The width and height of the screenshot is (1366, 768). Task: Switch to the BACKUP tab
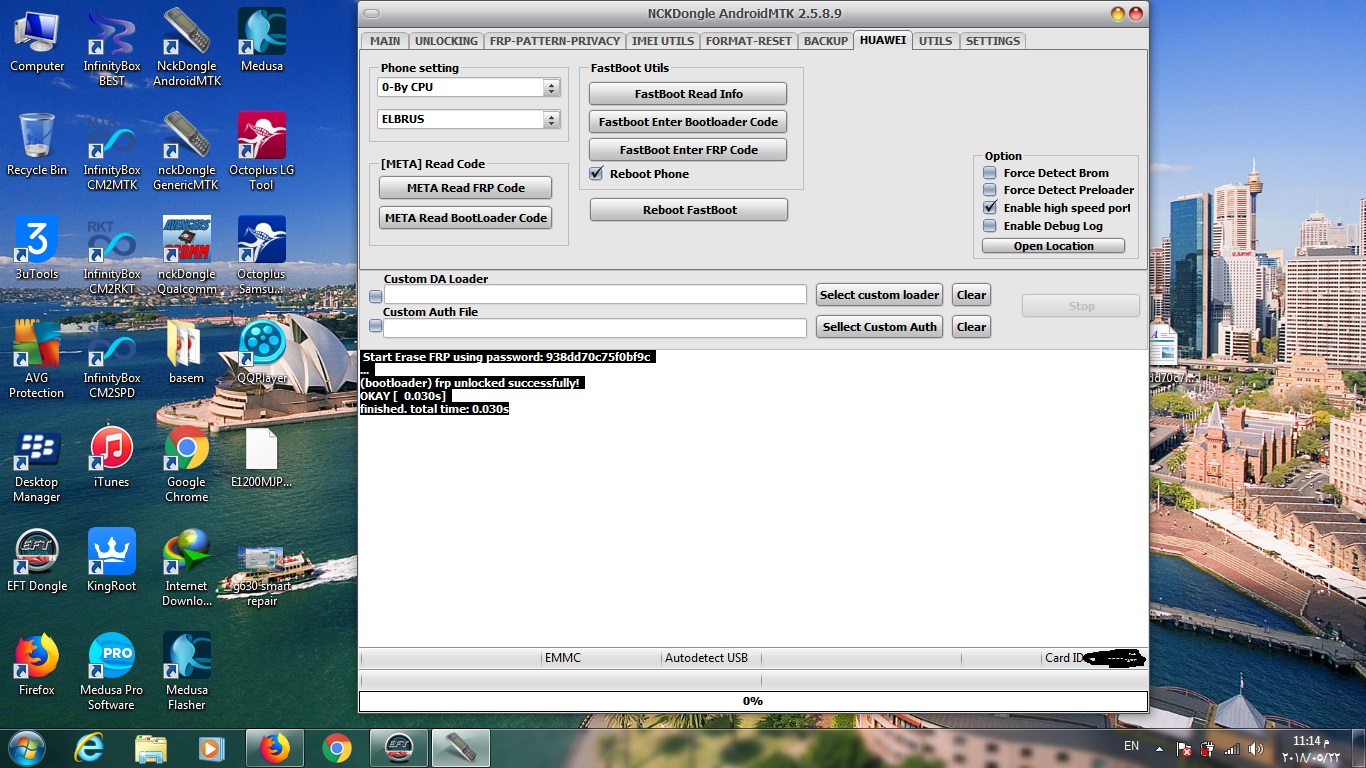[826, 41]
